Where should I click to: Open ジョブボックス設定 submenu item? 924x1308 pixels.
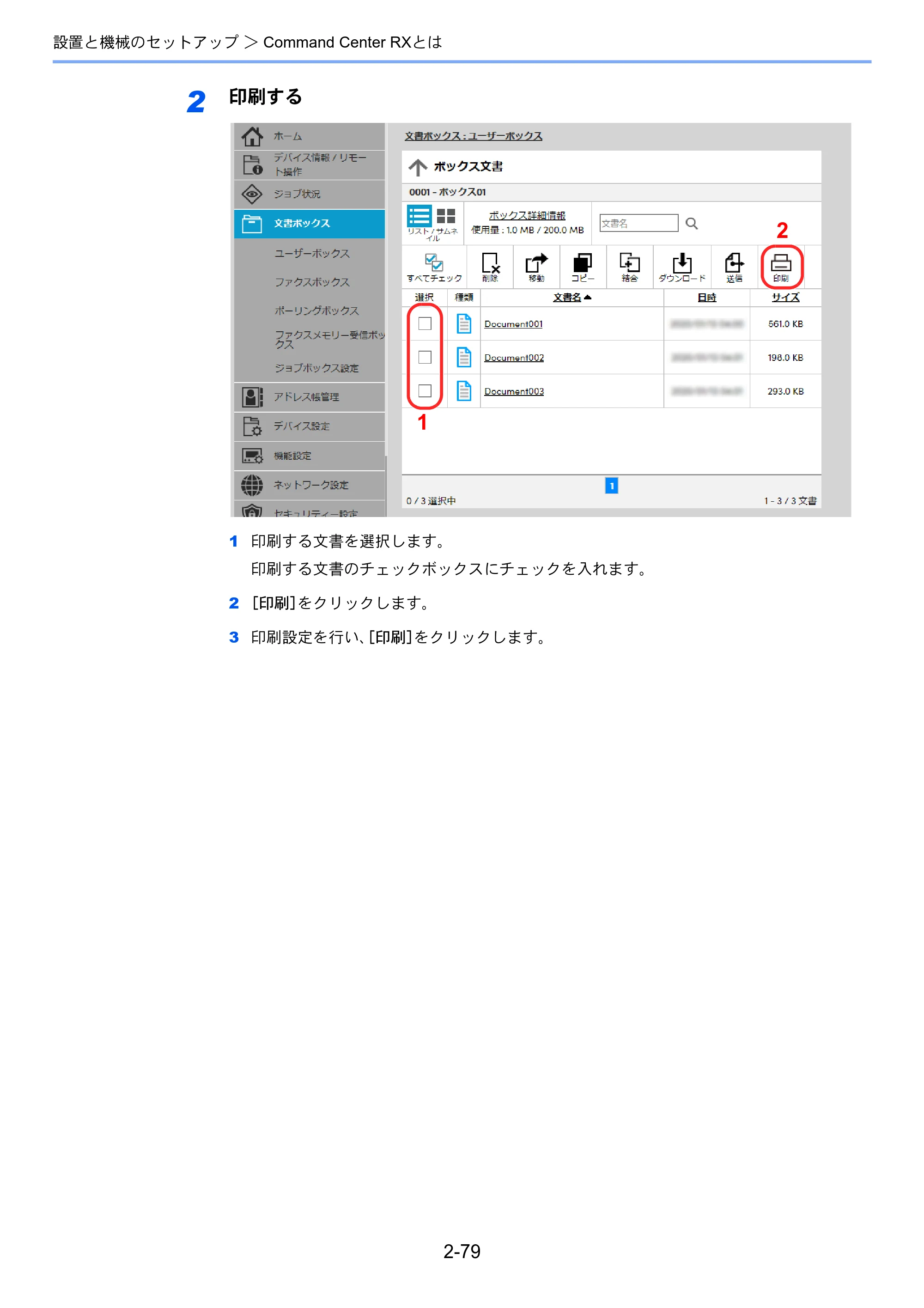(x=317, y=368)
